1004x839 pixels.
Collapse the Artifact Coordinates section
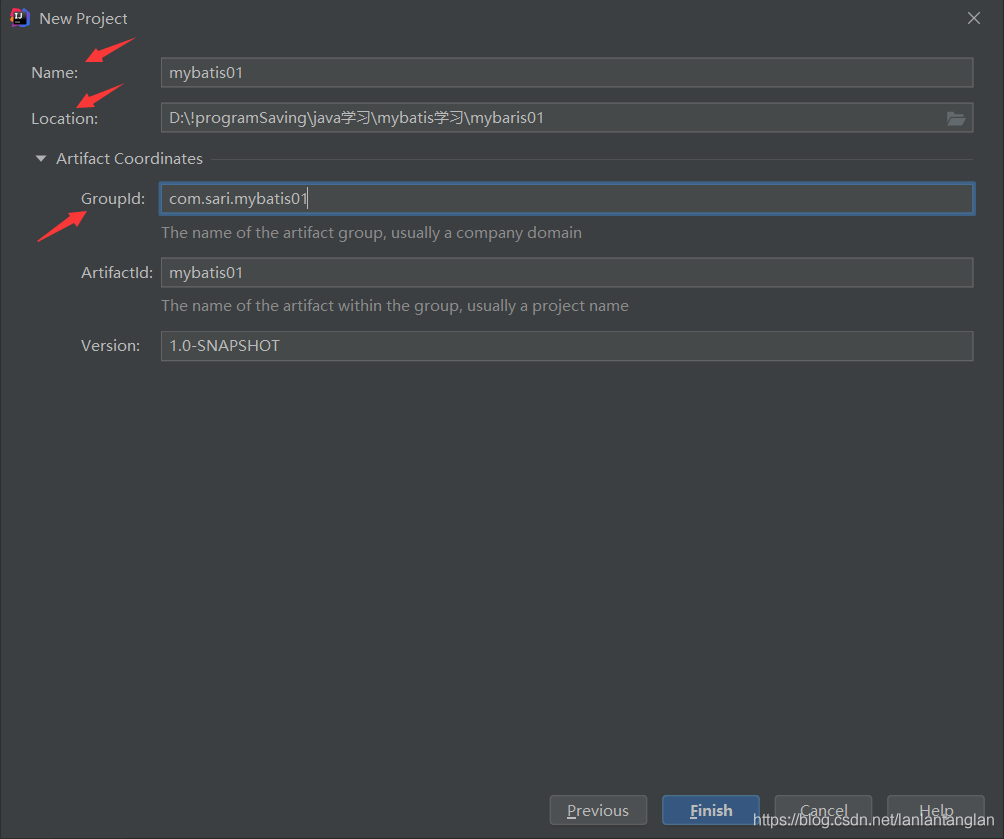pos(41,158)
